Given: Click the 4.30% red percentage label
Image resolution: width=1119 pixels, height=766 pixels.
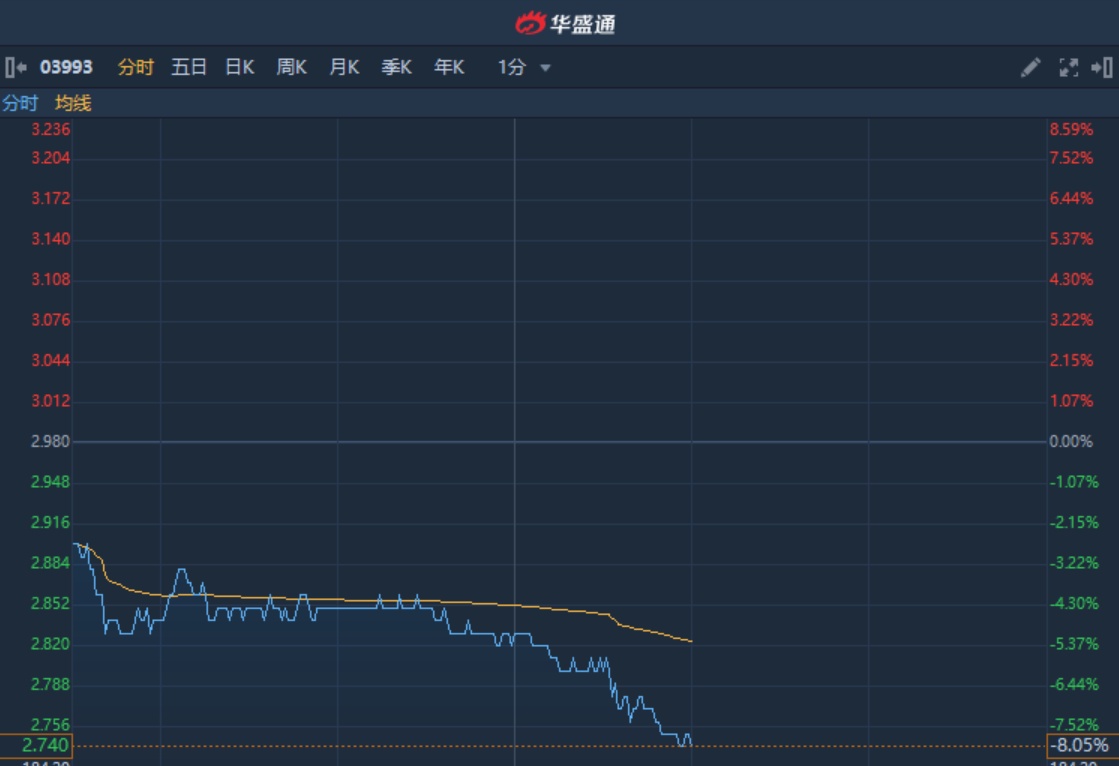Looking at the screenshot, I should pyautogui.click(x=1070, y=280).
